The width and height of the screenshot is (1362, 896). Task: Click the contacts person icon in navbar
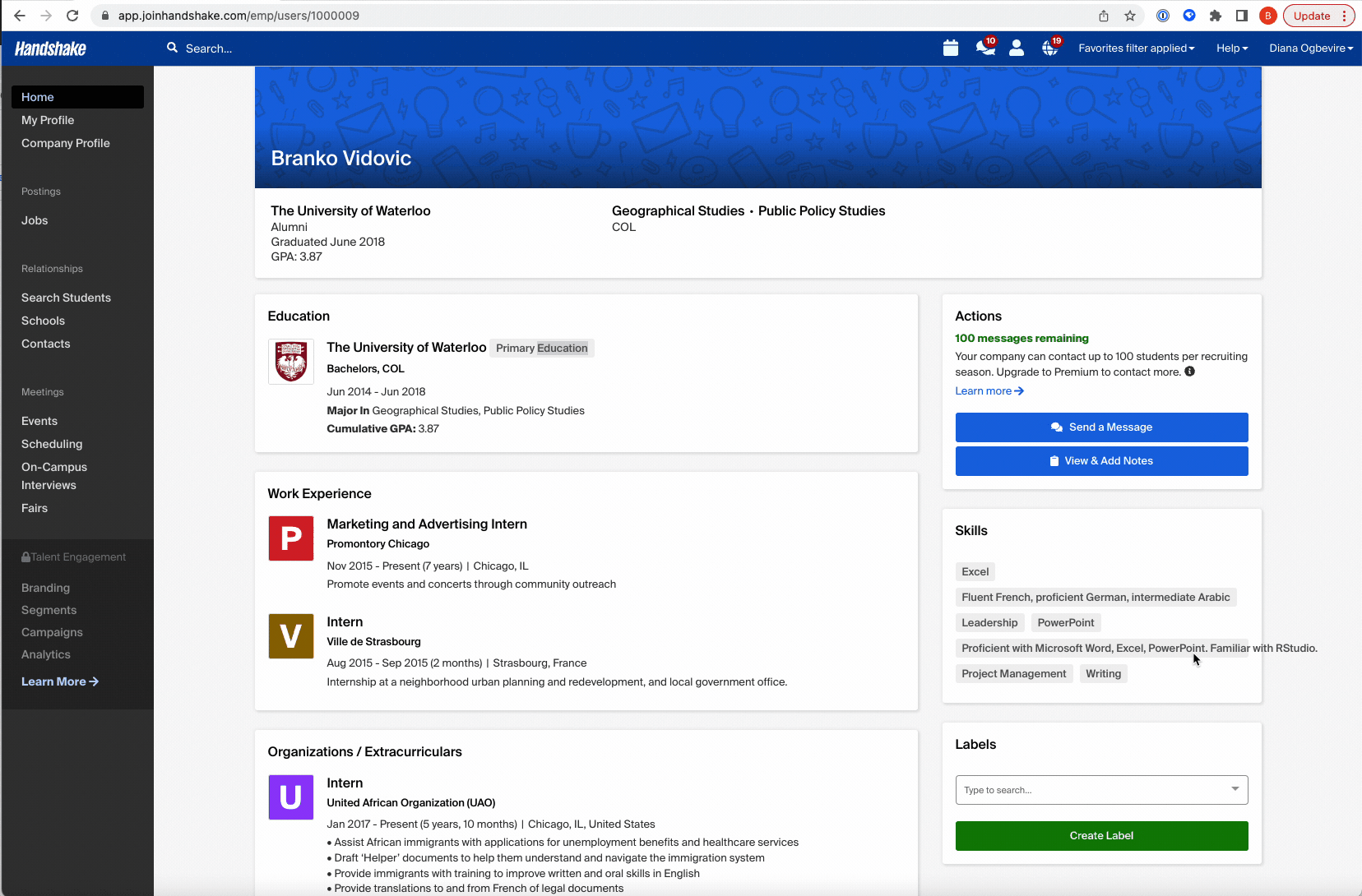pos(1016,49)
